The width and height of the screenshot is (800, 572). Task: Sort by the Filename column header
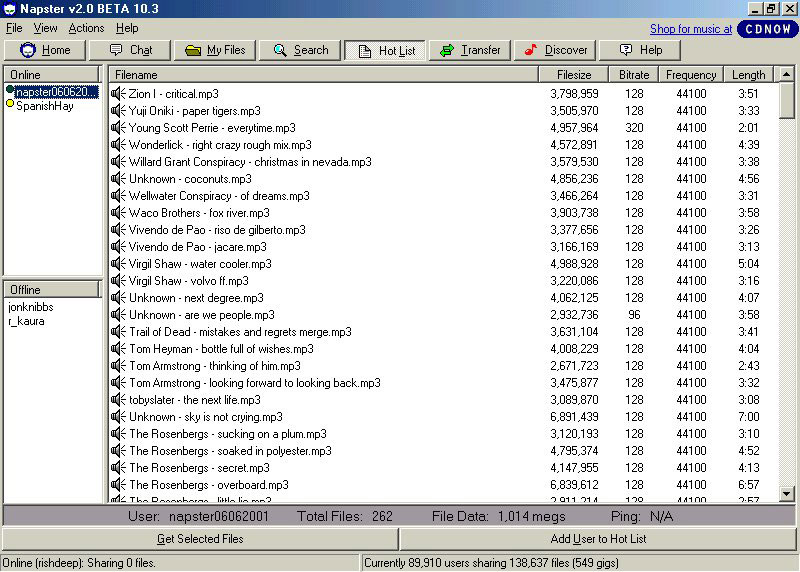pos(323,74)
